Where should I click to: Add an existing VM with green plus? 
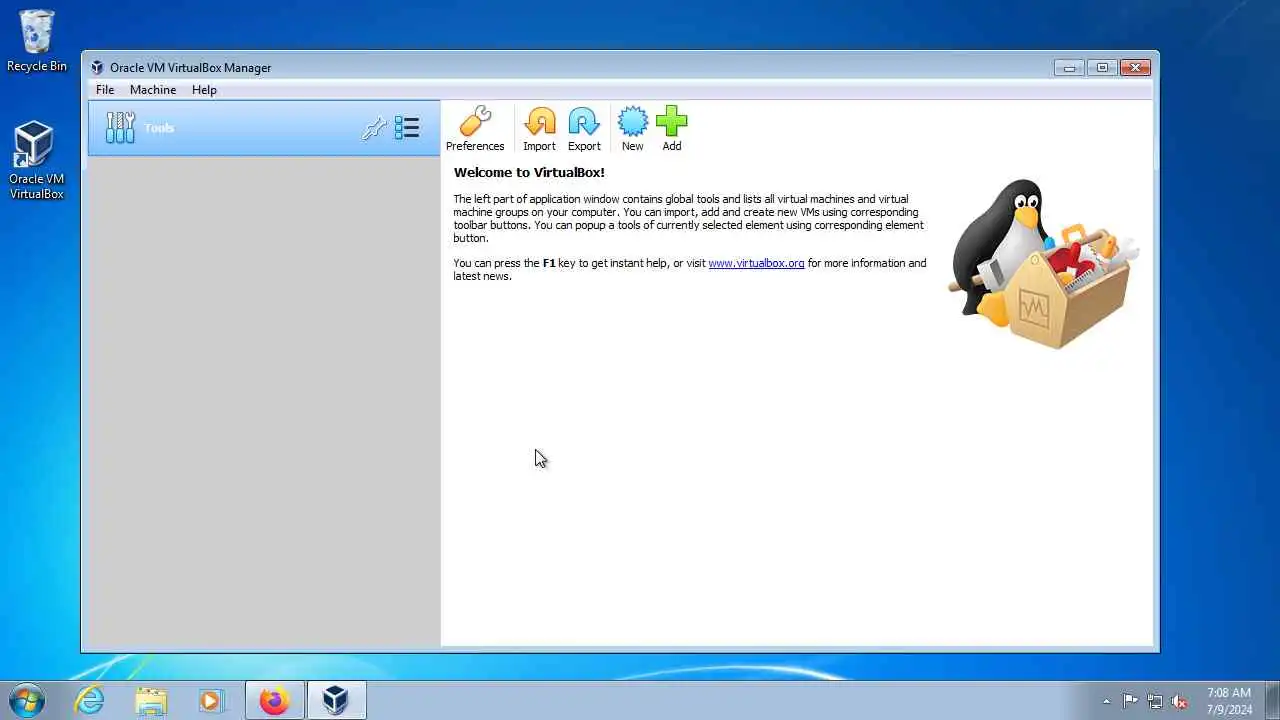click(x=672, y=129)
